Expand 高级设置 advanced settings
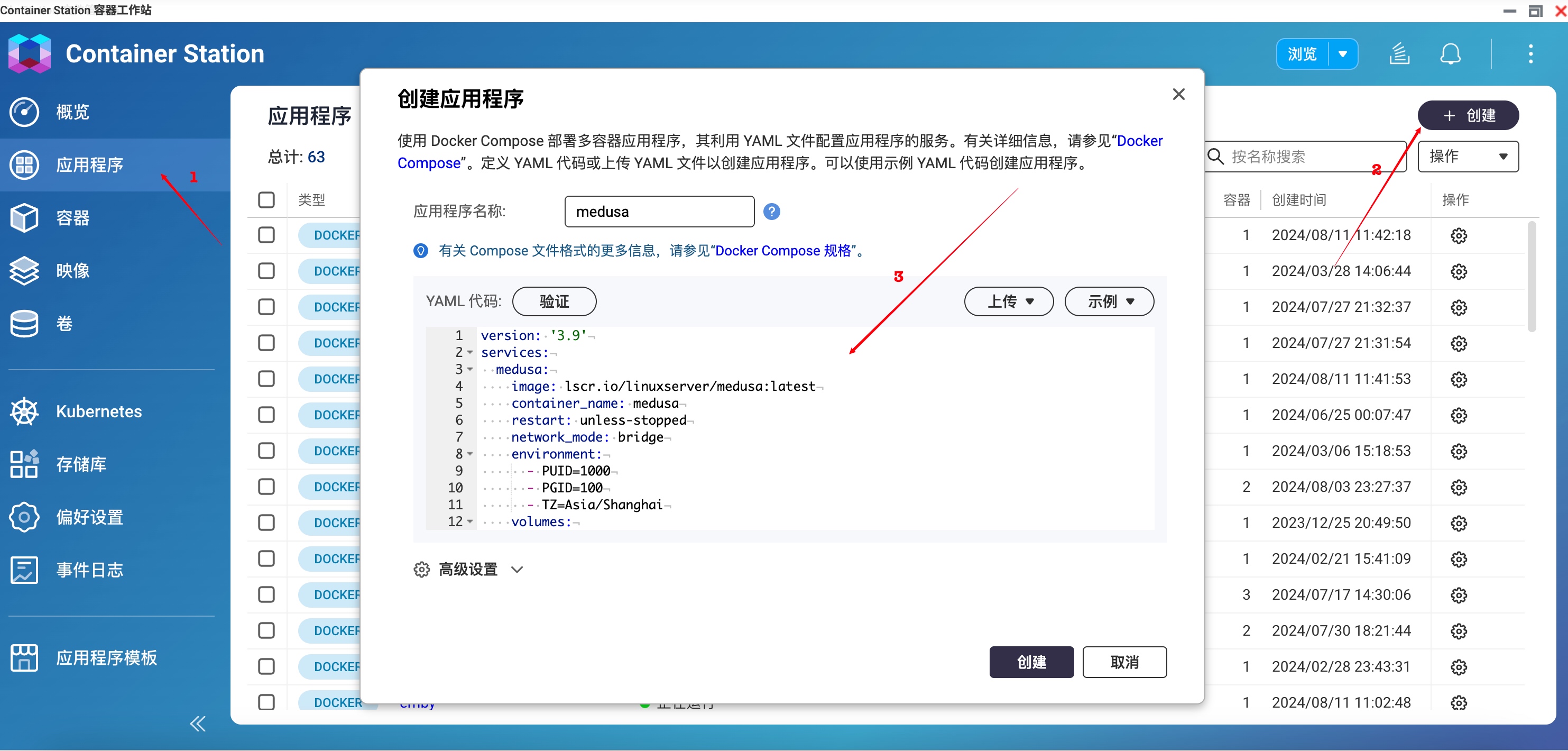Image resolution: width=1568 pixels, height=751 pixels. pos(468,570)
